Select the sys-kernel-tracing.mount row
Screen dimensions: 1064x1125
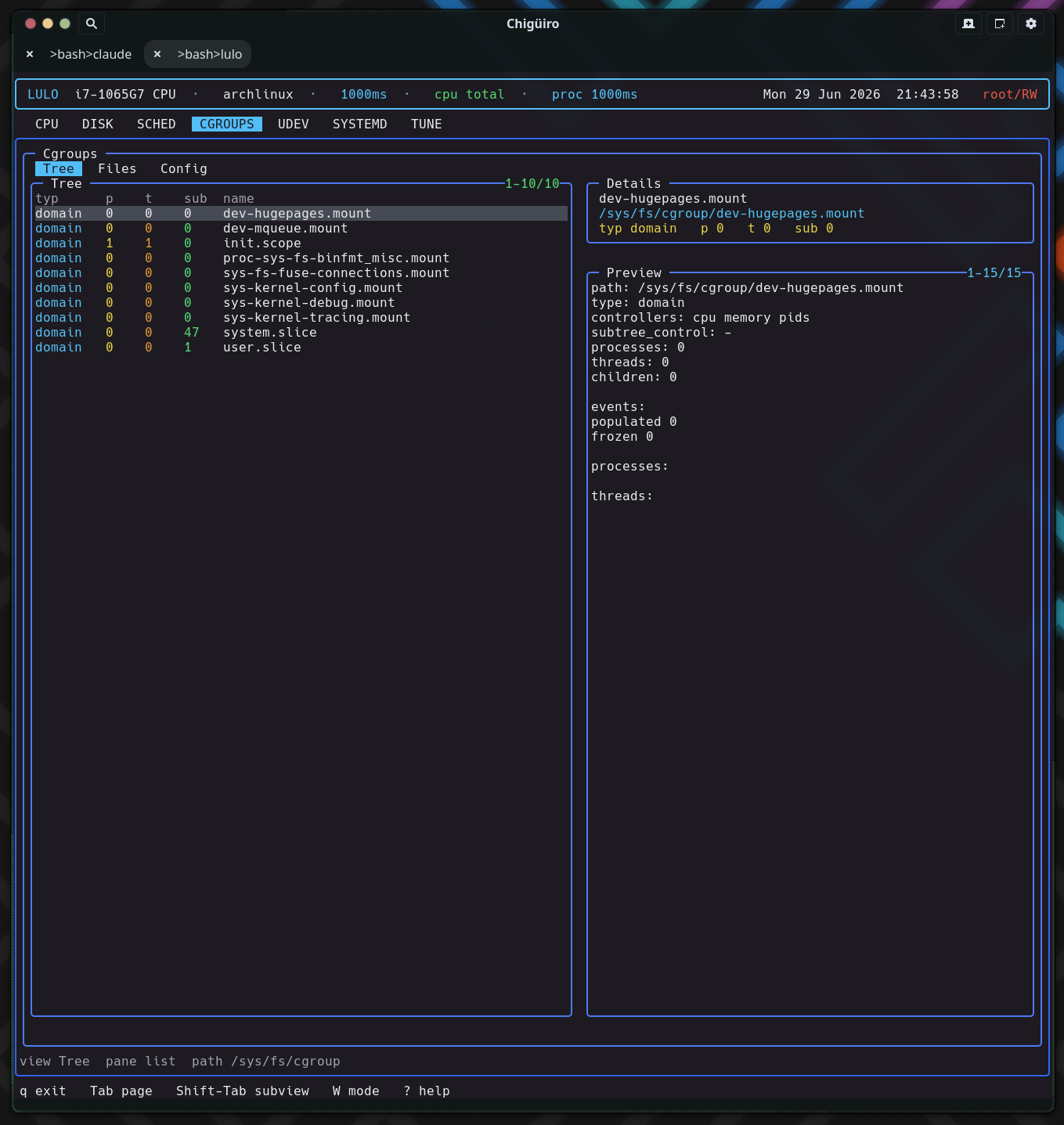tap(301, 317)
